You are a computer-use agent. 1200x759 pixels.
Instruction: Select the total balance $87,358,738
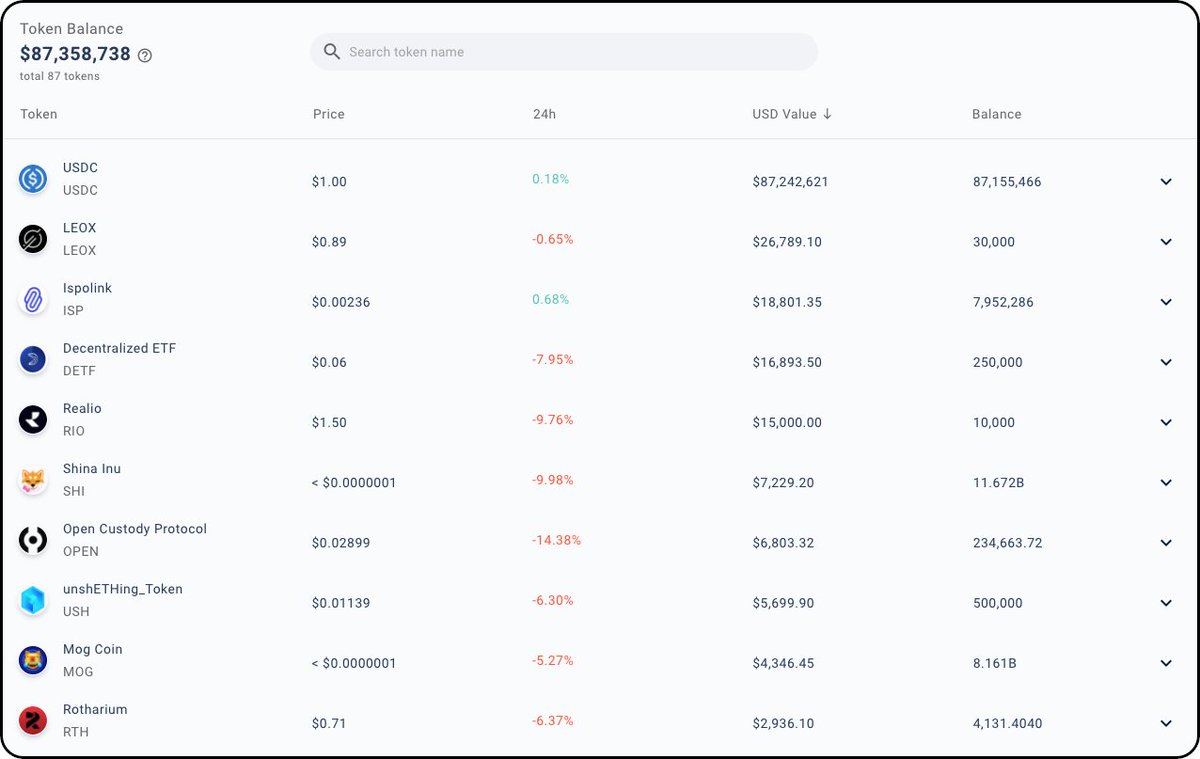76,54
